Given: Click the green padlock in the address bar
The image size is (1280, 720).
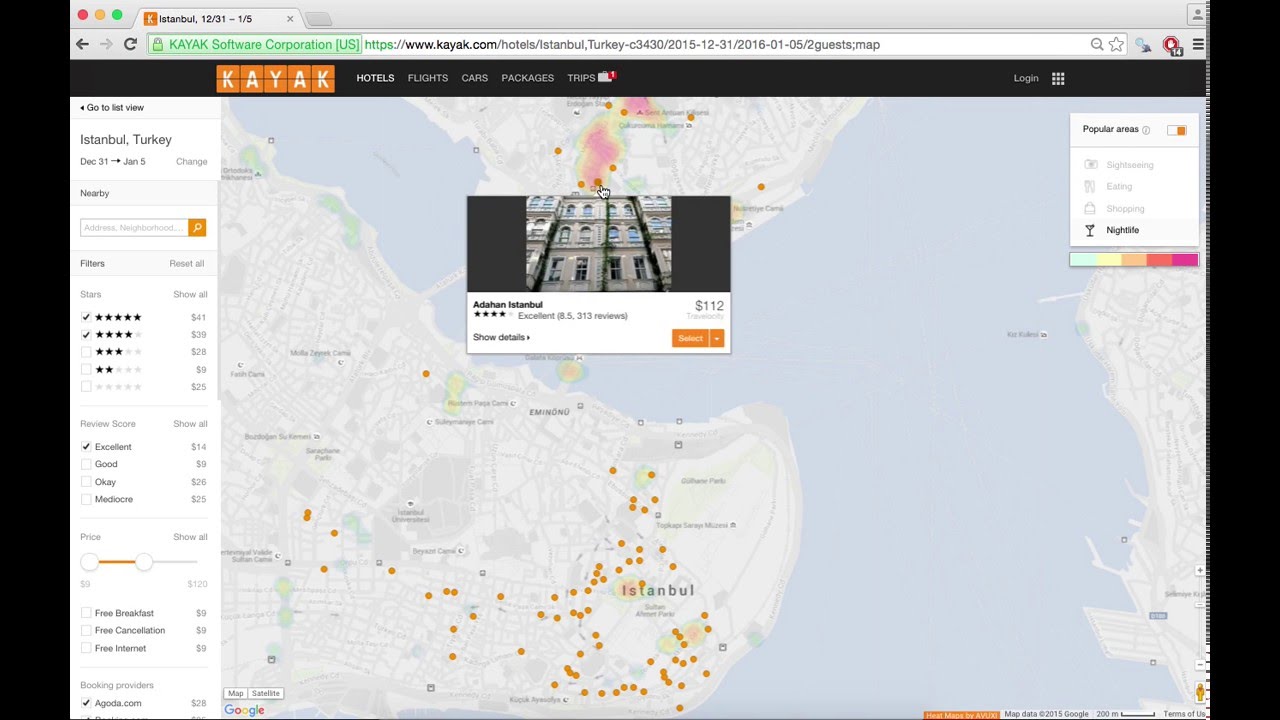Looking at the screenshot, I should tap(157, 44).
